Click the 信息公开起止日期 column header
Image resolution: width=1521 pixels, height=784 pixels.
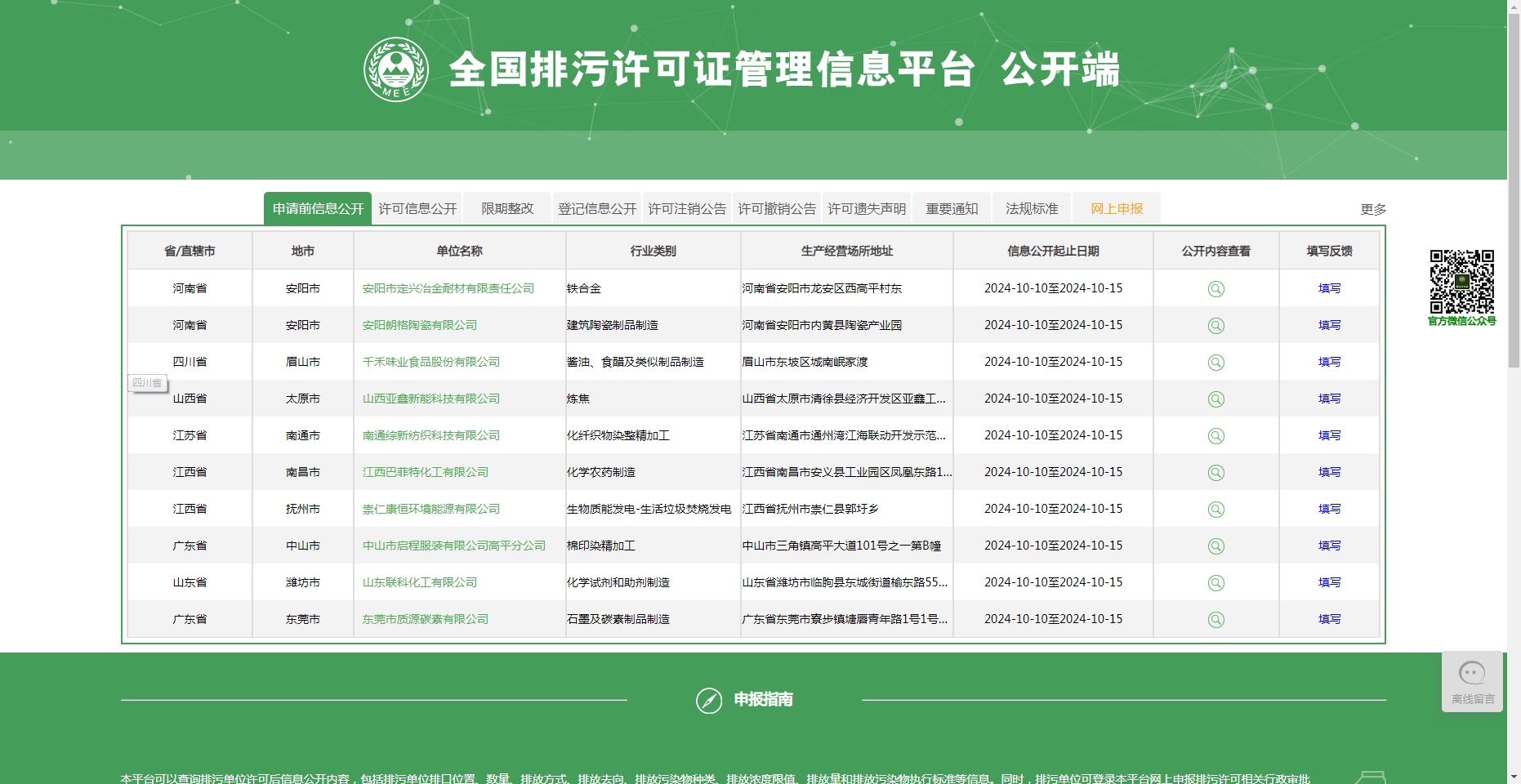1054,251
